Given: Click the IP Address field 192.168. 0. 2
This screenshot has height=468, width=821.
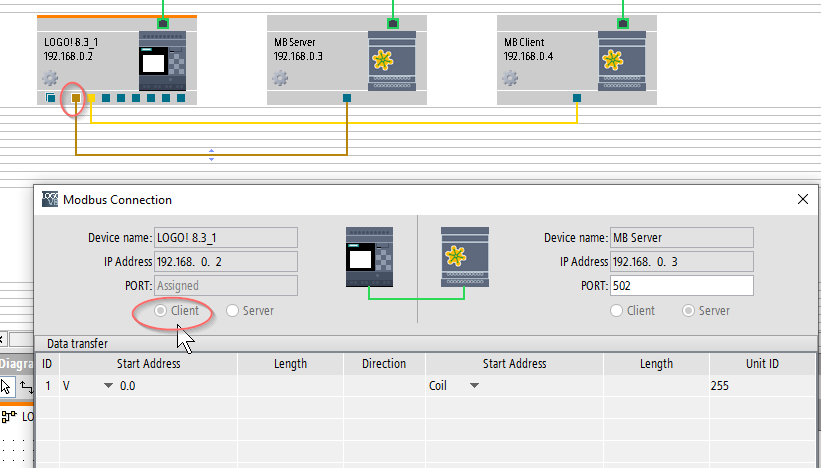Looking at the screenshot, I should [x=226, y=262].
